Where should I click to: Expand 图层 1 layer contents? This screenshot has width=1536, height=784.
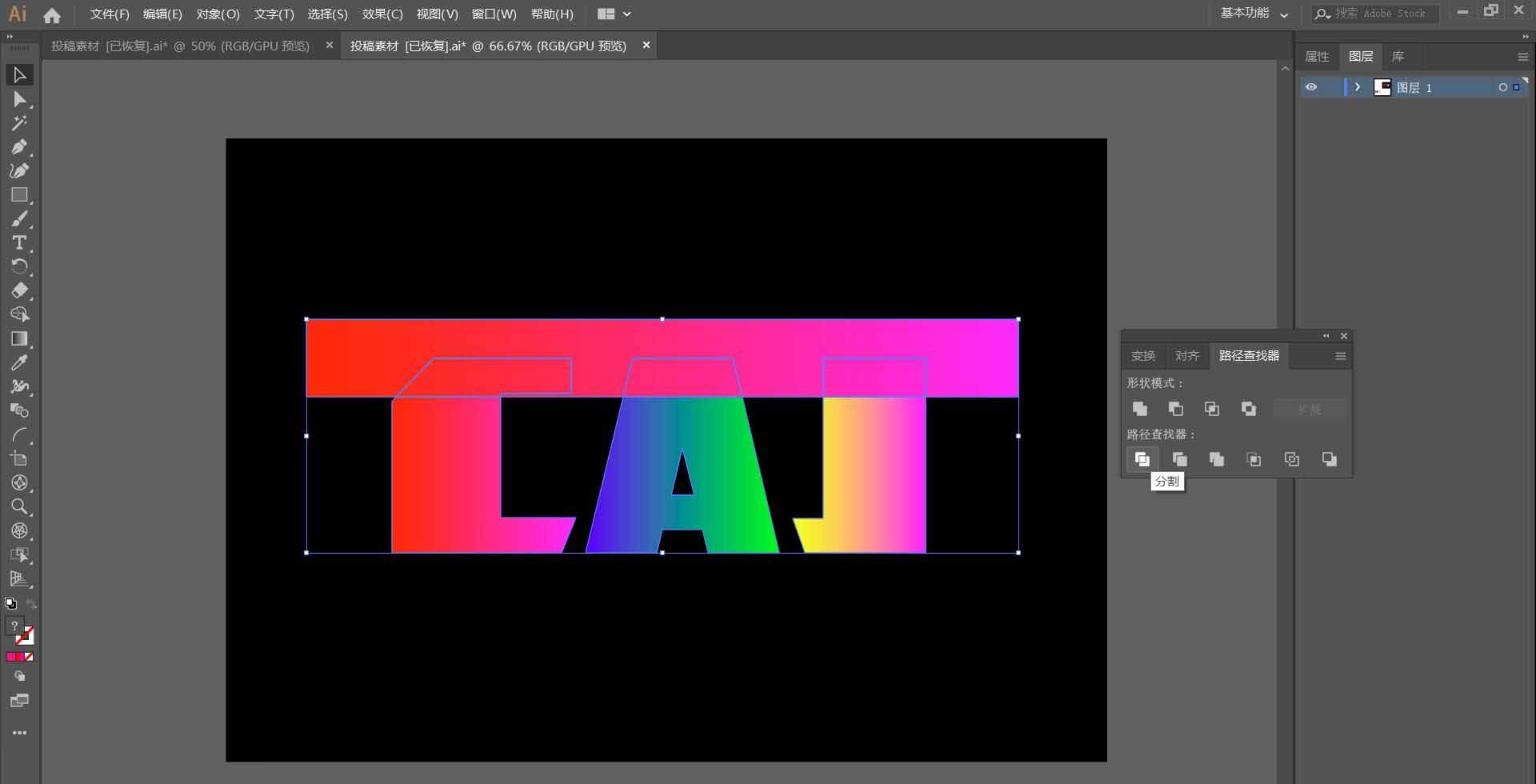click(x=1357, y=87)
